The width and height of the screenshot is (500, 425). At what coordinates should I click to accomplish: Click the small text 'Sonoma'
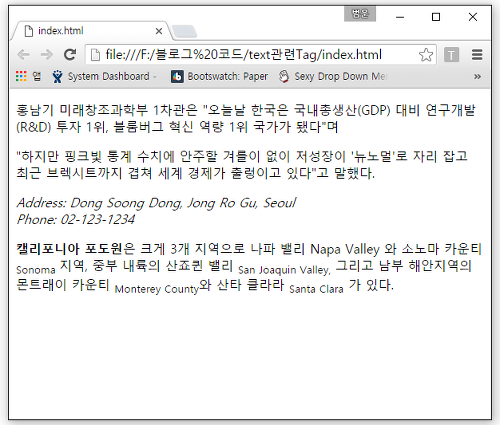[36, 270]
